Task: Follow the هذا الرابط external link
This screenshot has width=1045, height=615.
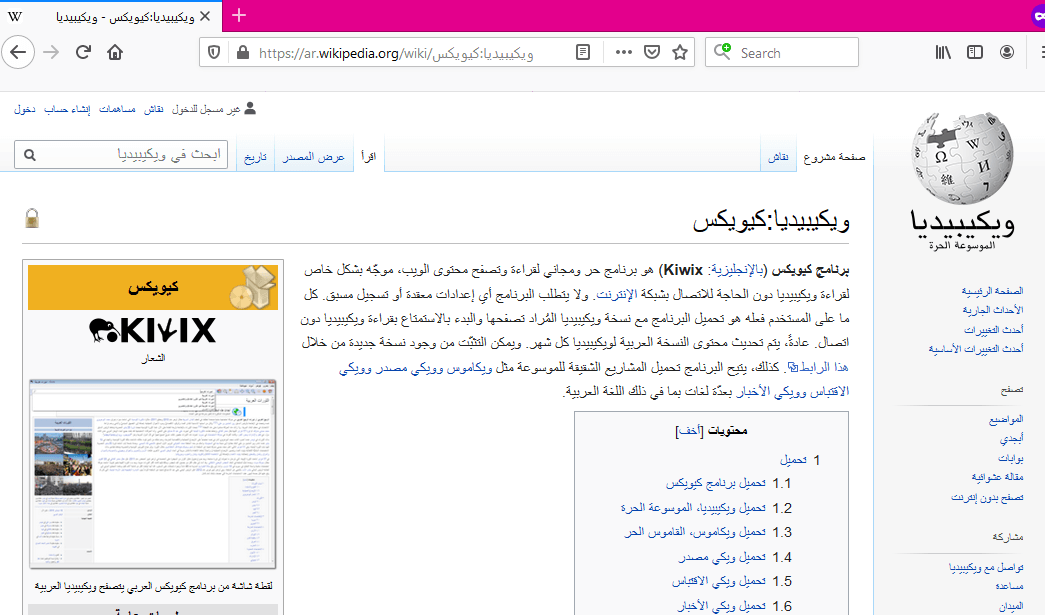Action: coord(818,367)
